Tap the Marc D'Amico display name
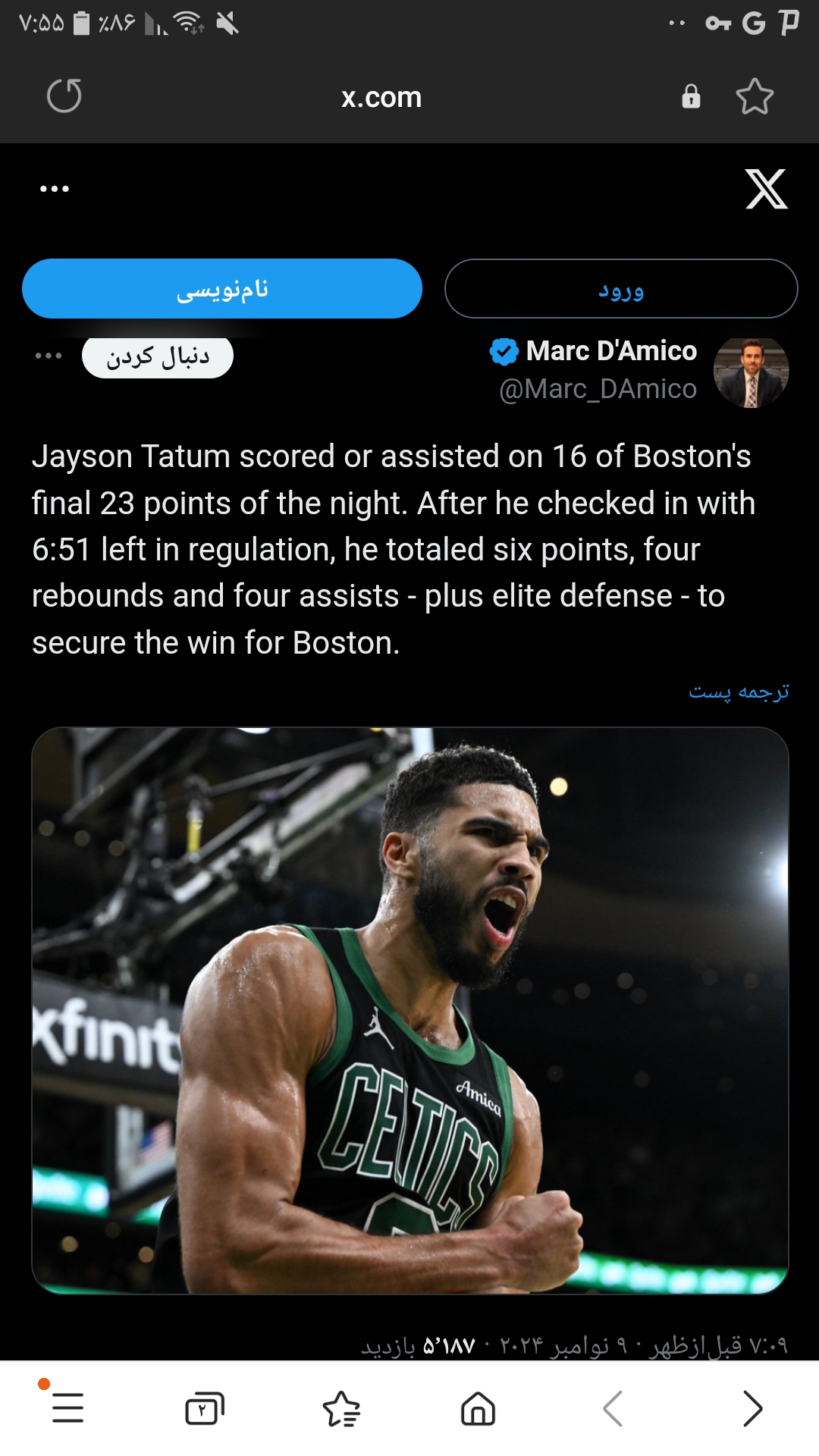 [611, 351]
